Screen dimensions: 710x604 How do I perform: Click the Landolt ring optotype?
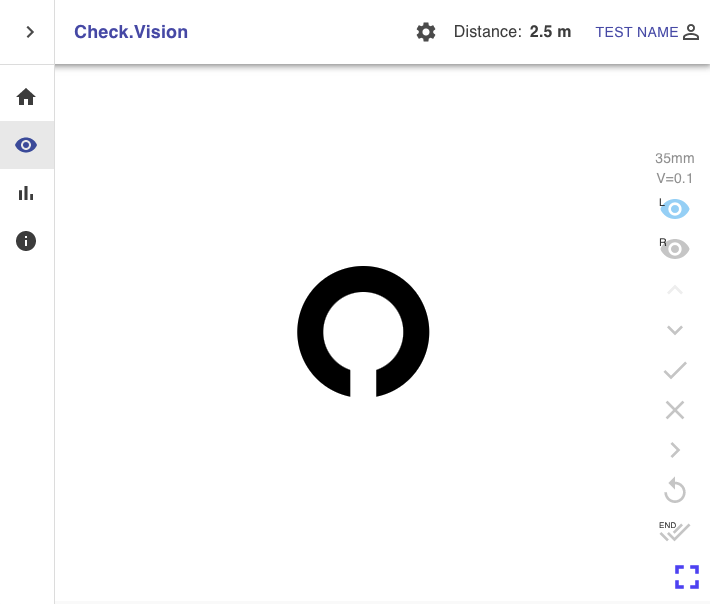(363, 331)
